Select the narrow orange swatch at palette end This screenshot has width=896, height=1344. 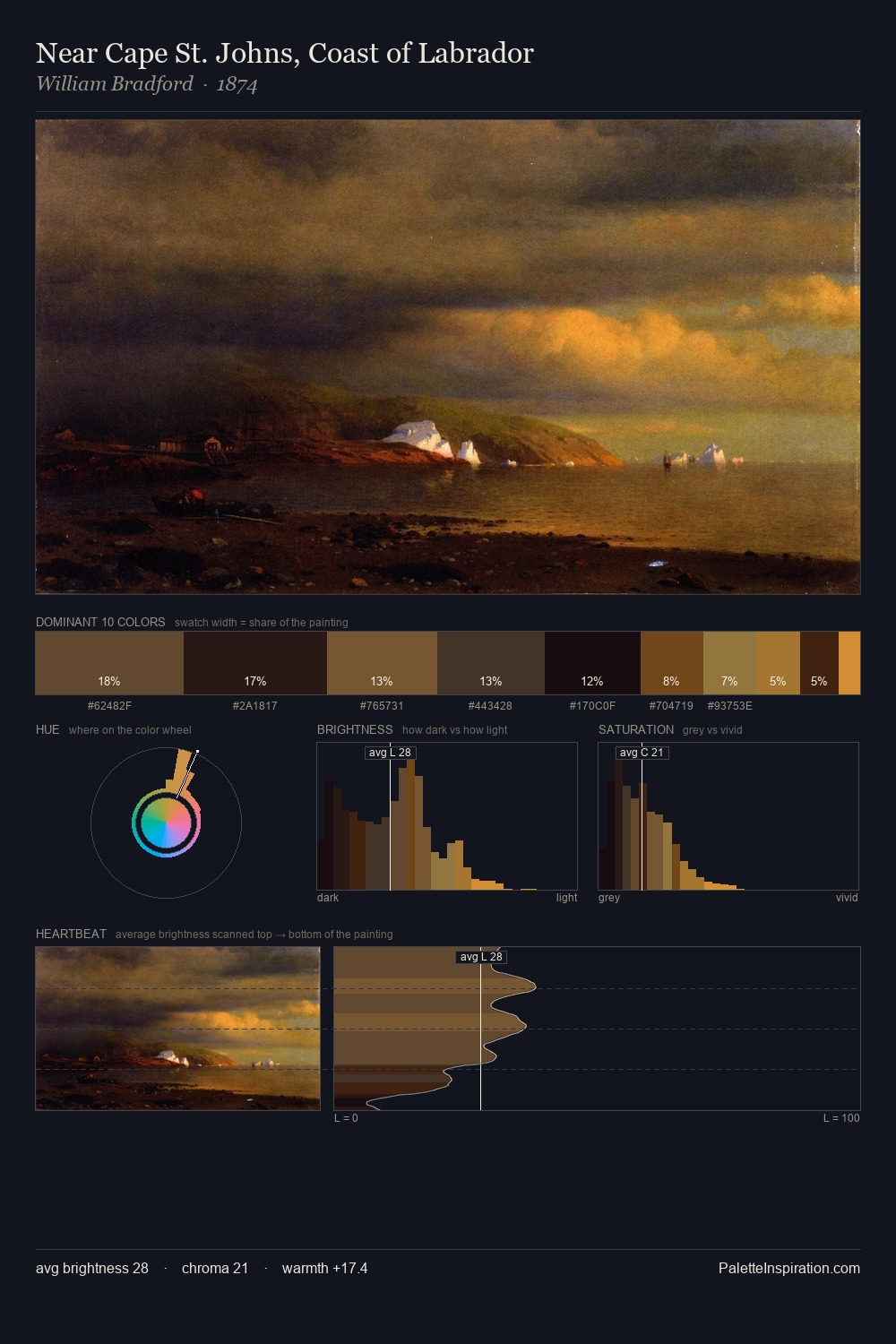click(849, 663)
